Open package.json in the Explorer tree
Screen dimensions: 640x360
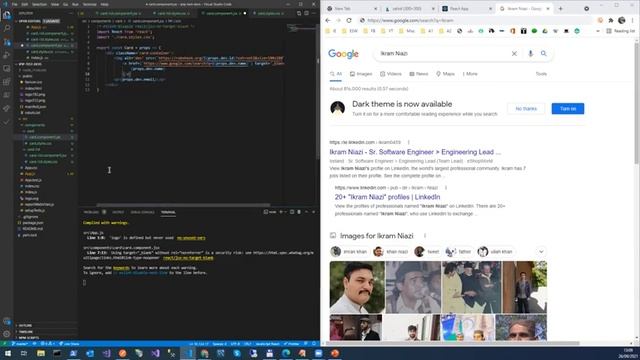[33, 223]
